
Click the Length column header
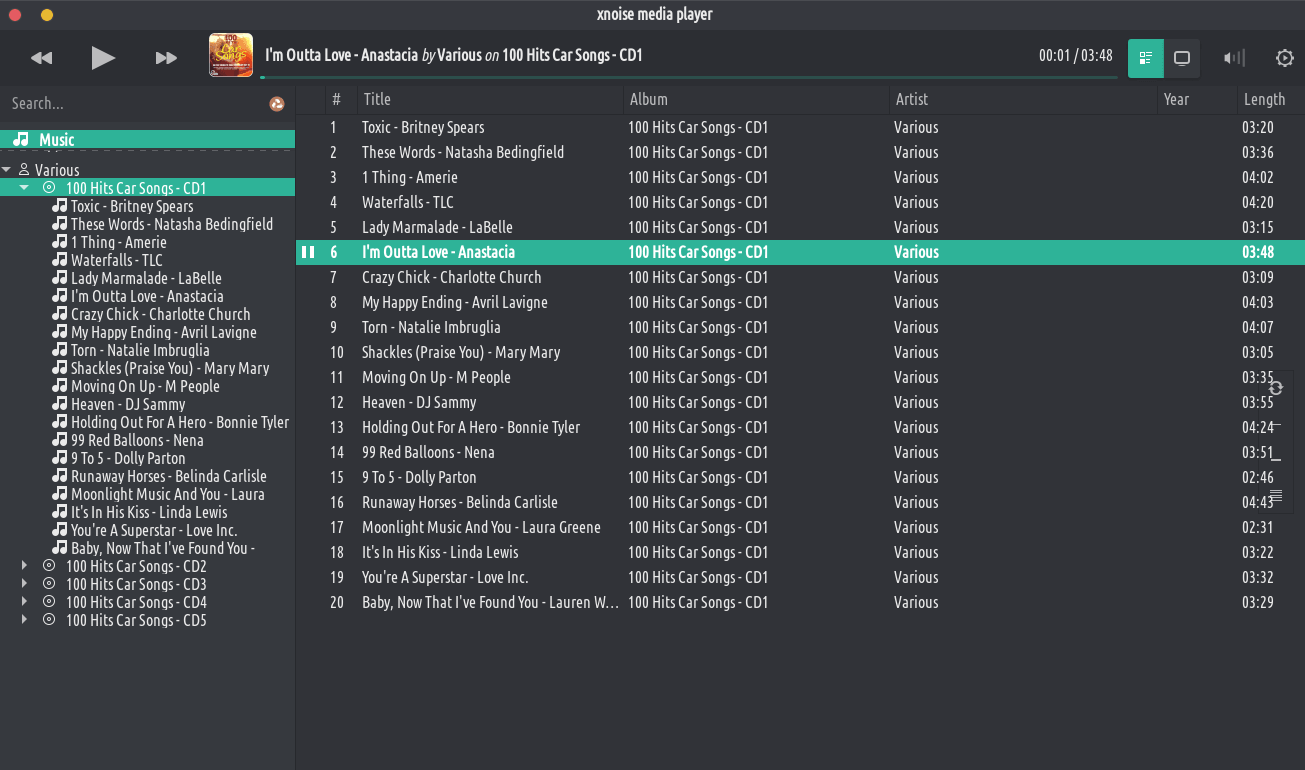(x=1264, y=99)
